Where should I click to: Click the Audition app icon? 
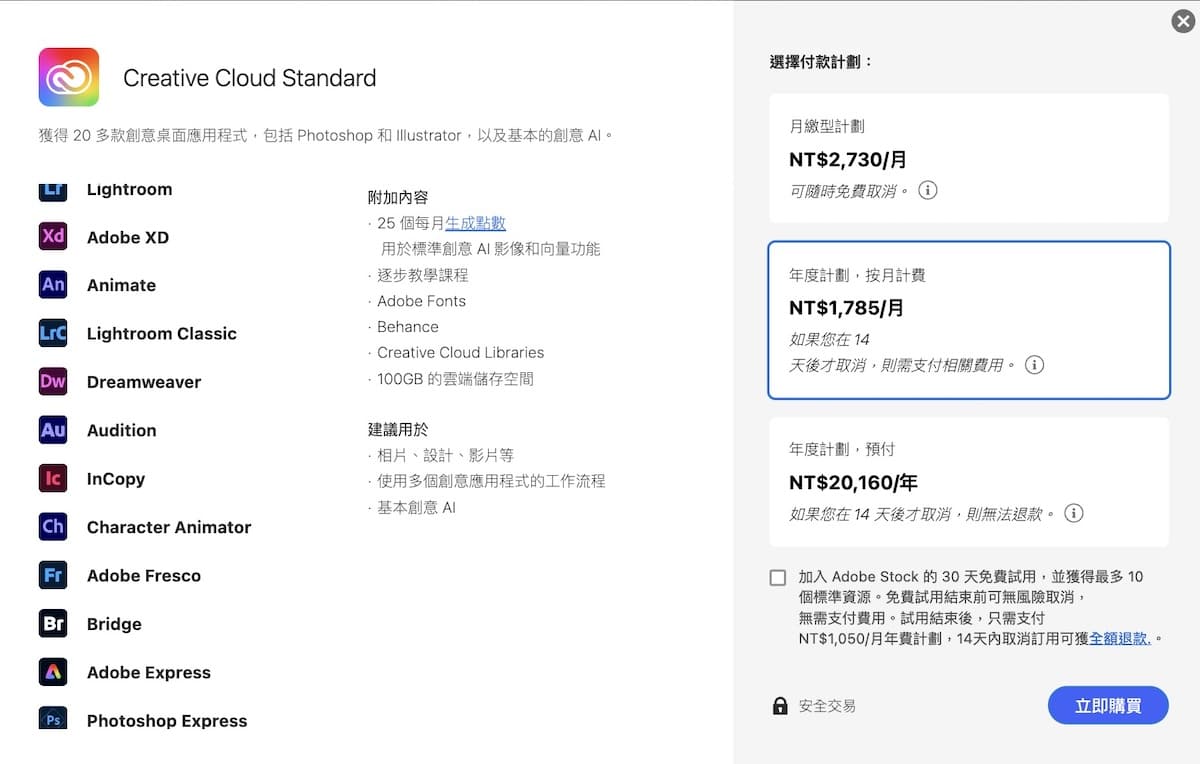pyautogui.click(x=53, y=430)
